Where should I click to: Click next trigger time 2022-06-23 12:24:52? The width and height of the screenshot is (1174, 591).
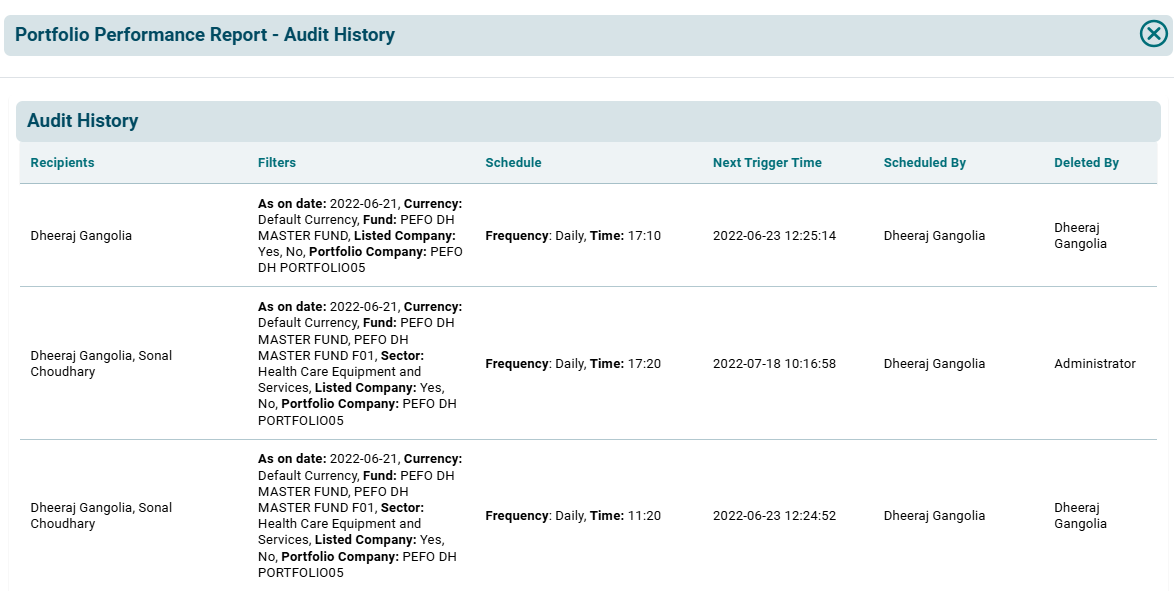tap(774, 516)
